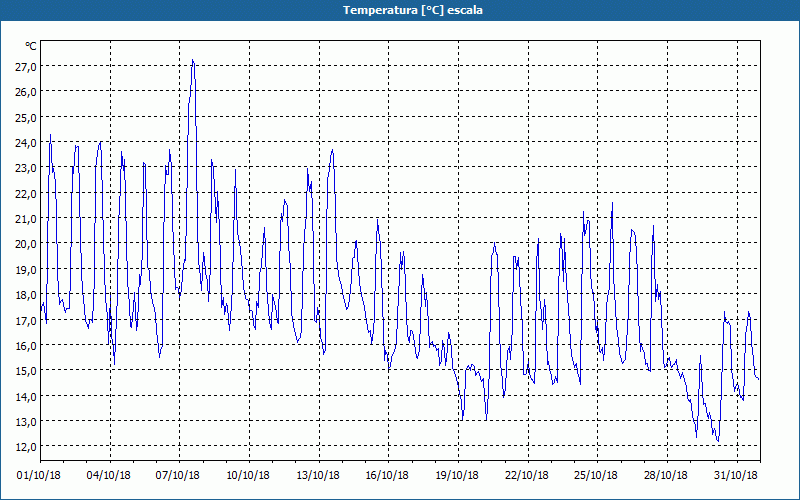Click the 16/10/18 date label
The width and height of the screenshot is (800, 500).
point(387,476)
